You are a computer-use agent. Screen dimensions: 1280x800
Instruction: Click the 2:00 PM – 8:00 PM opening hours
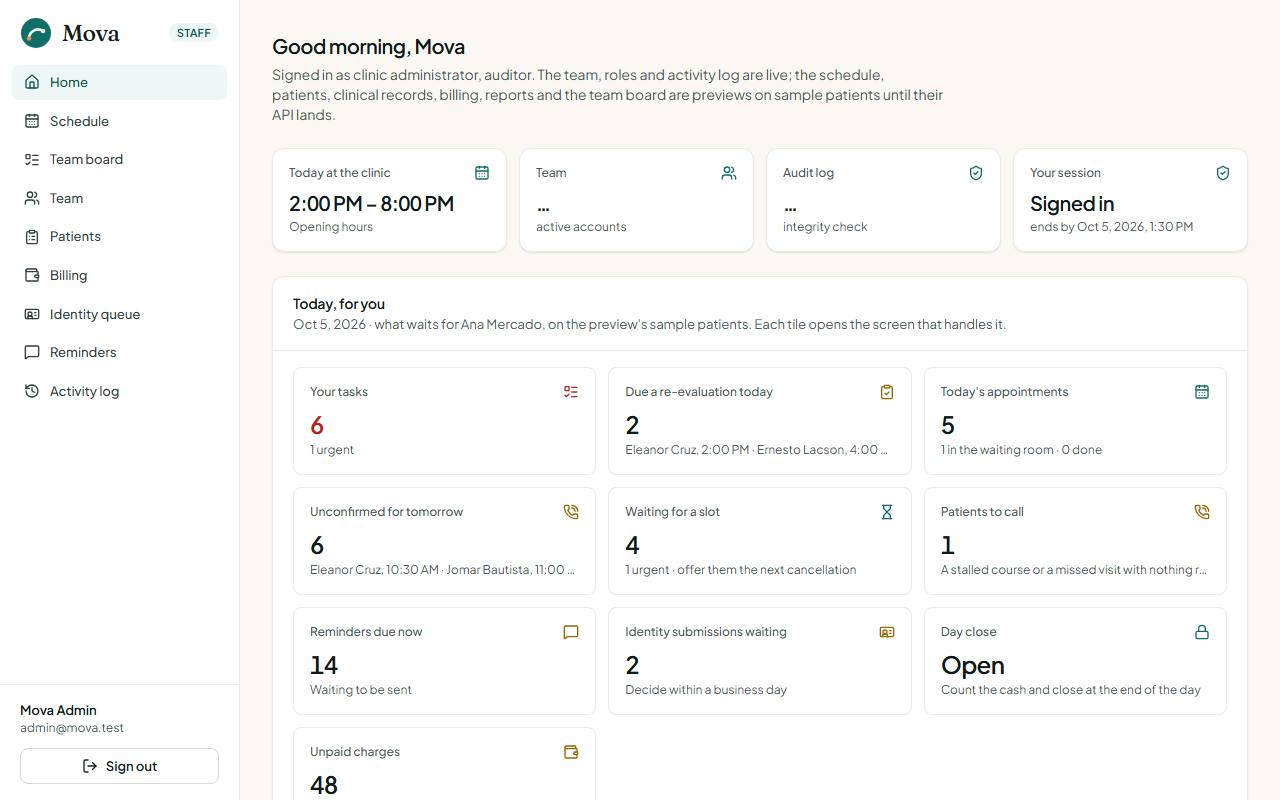click(x=371, y=204)
